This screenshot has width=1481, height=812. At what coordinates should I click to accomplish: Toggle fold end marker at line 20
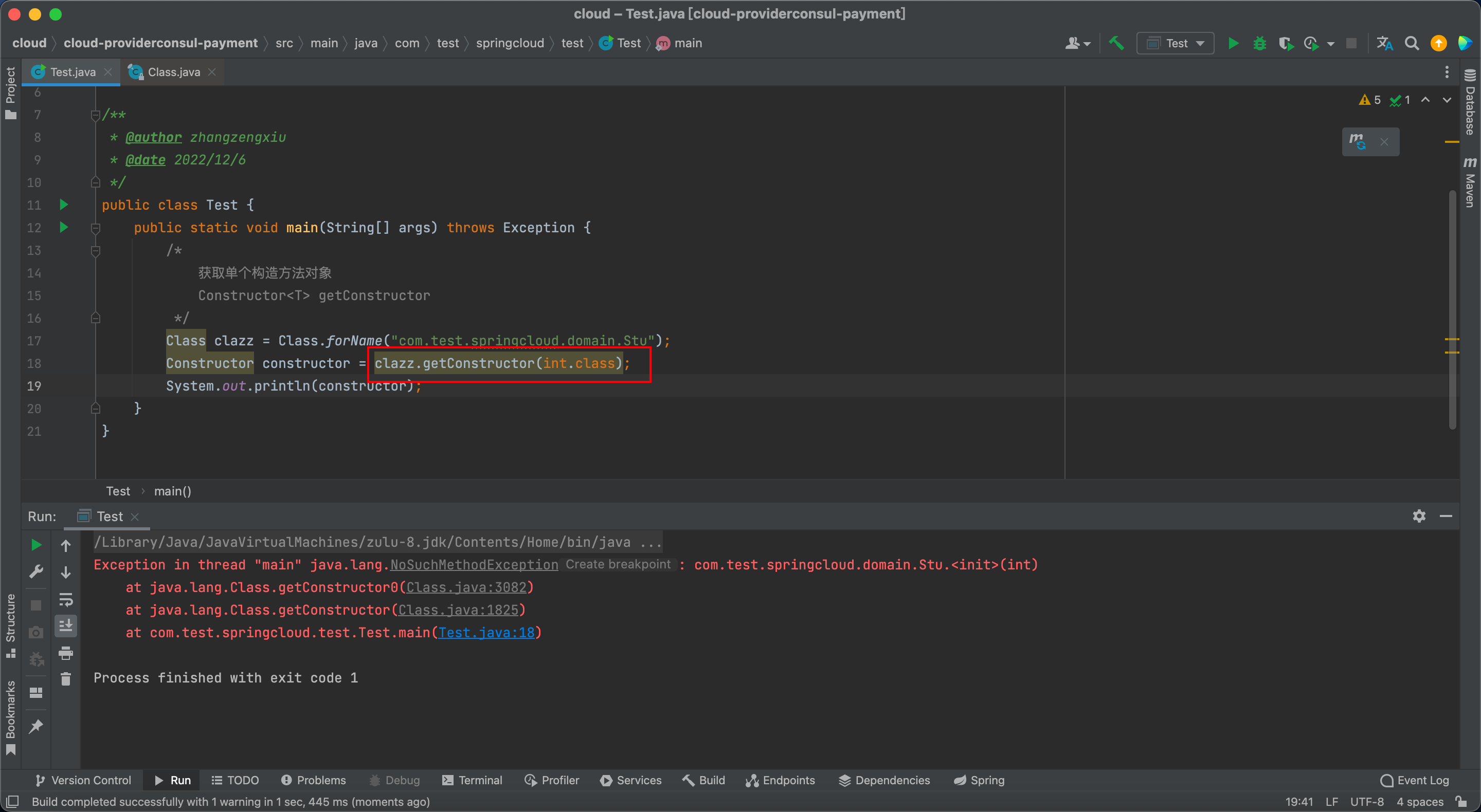point(96,408)
